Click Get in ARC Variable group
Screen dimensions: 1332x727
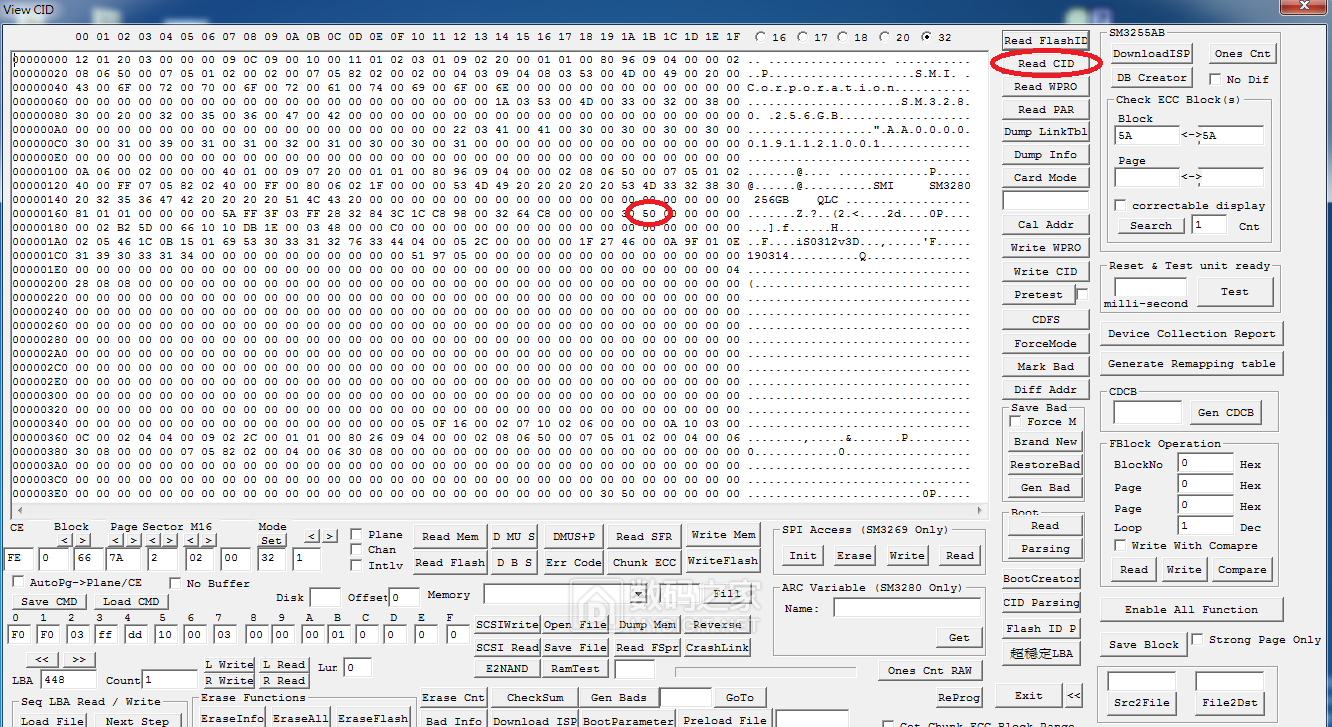coord(959,637)
